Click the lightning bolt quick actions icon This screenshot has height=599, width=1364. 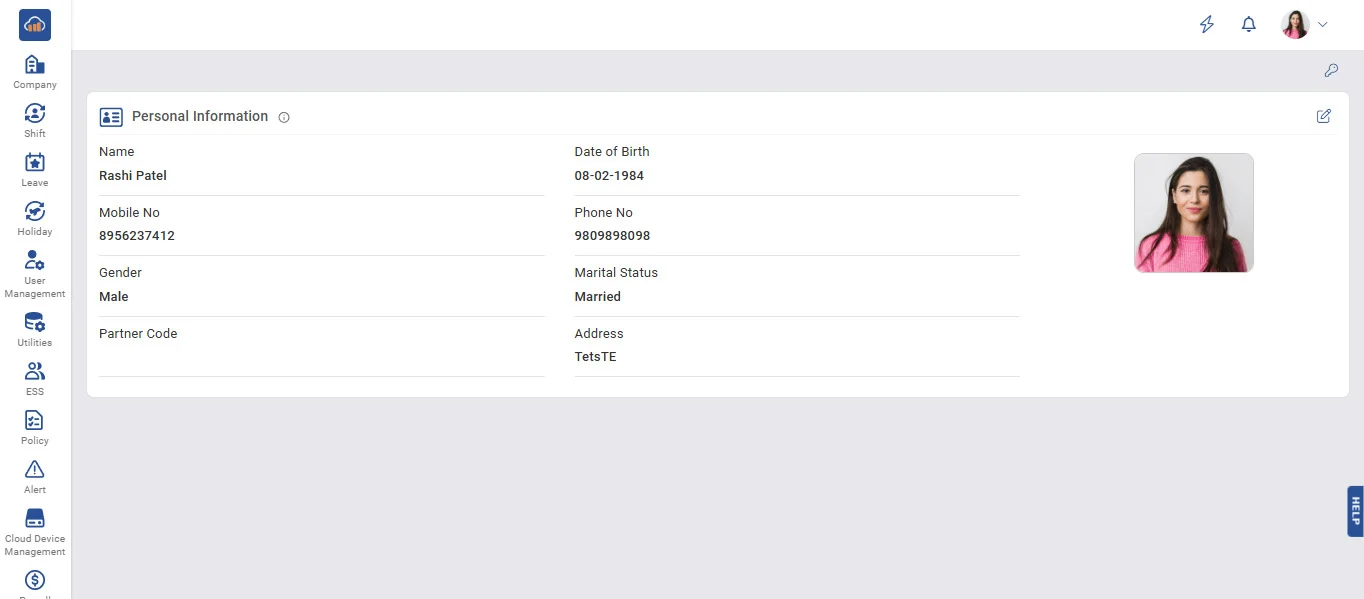coord(1207,25)
